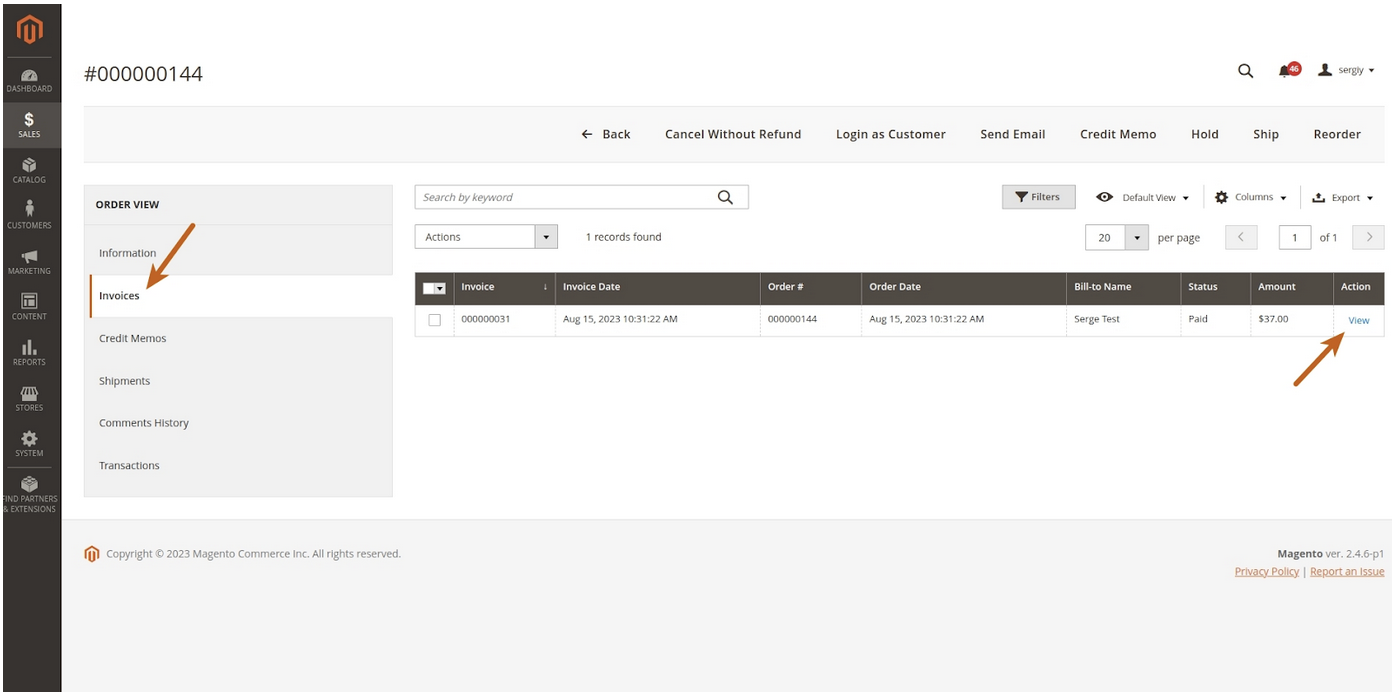Click Login as Customer

(891, 134)
